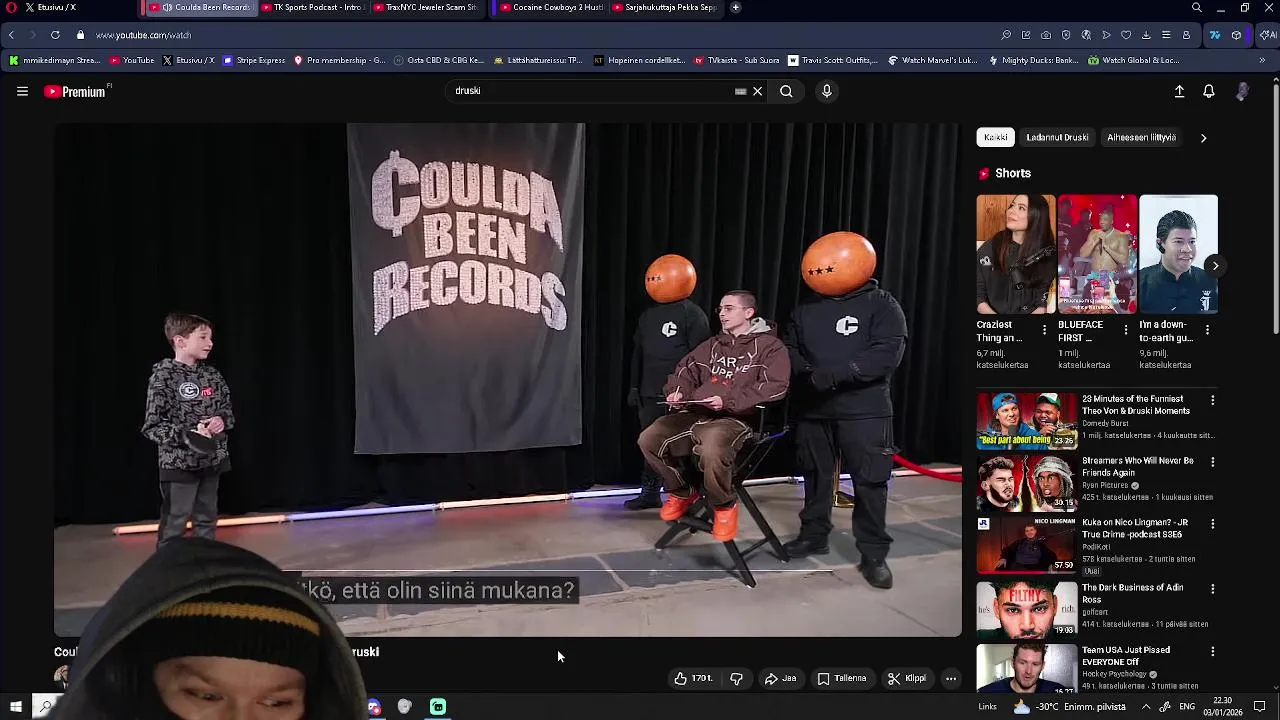Open options for 'I'm a down-to-earth' Short

tap(1207, 329)
